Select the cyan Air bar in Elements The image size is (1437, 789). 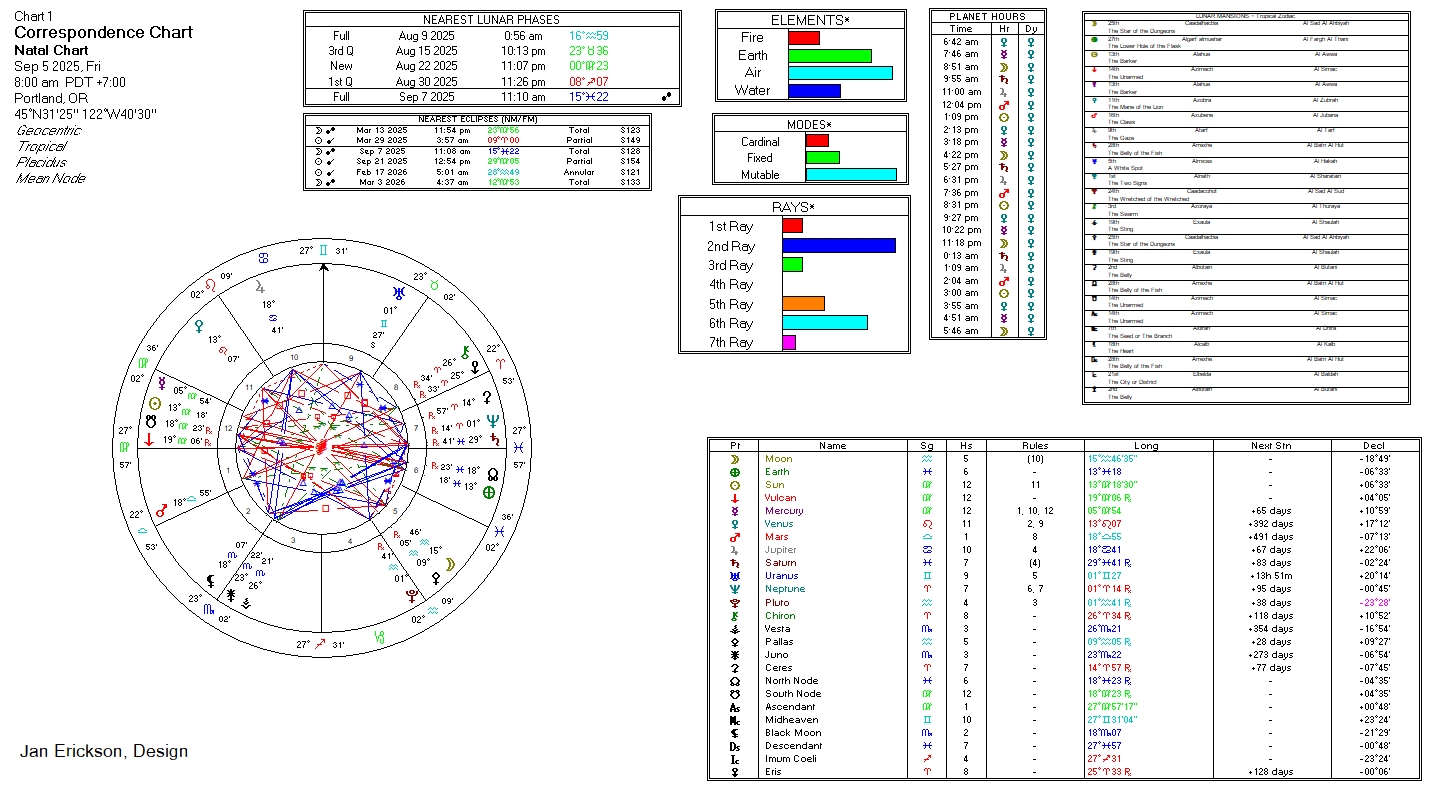839,73
